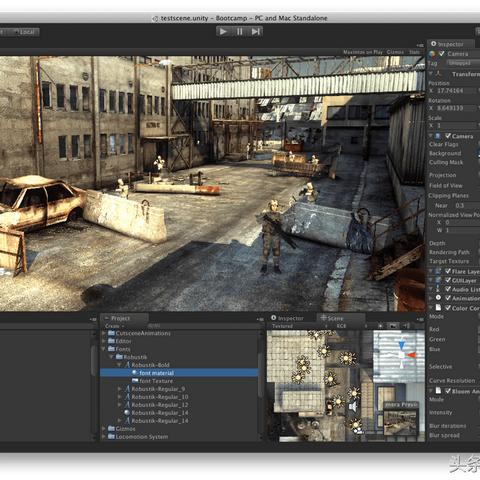480x480 pixels.
Task: Click the Bloom script icon
Action: 438,391
